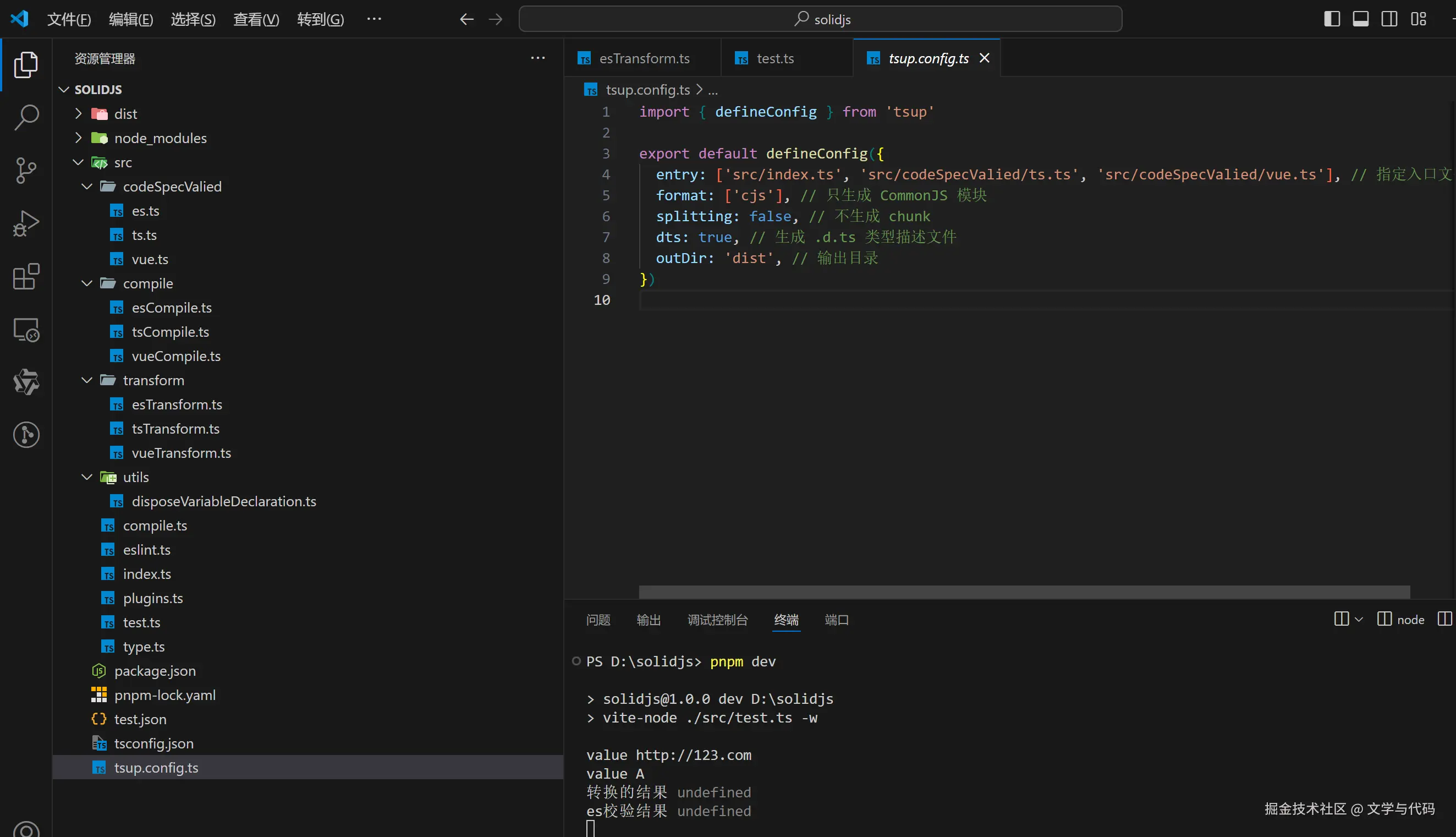The height and width of the screenshot is (837, 1456).
Task: Toggle the bottom panel visibility
Action: 1361,19
